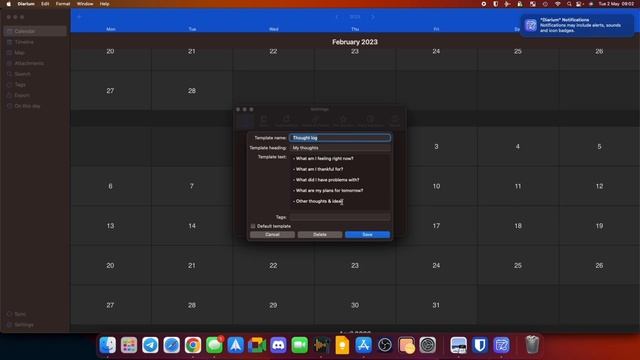Select the March 12 calendar cell
Viewport: 640px width, 360px height.
coord(599,186)
